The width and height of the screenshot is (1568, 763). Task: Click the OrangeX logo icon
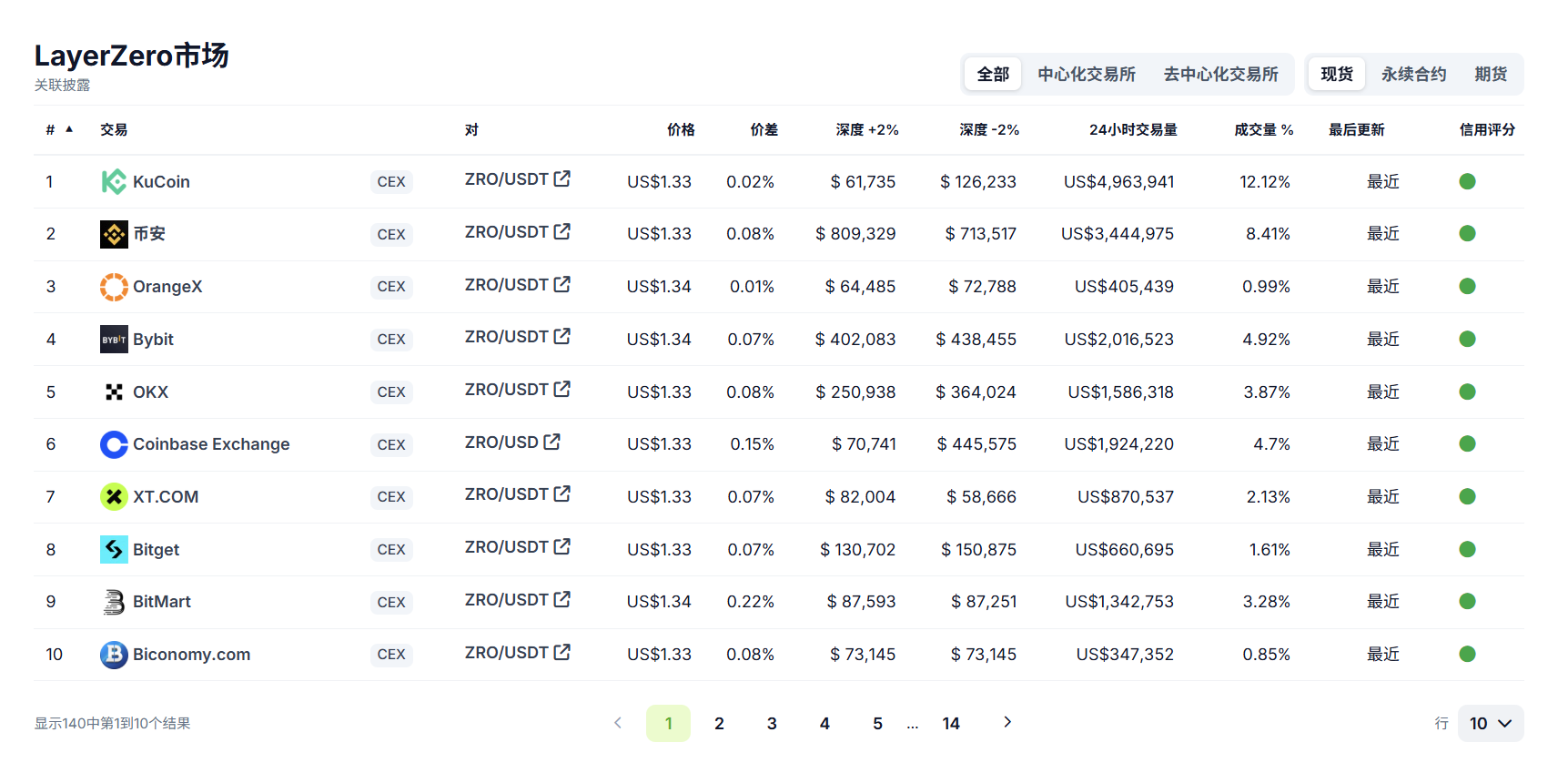(x=114, y=287)
